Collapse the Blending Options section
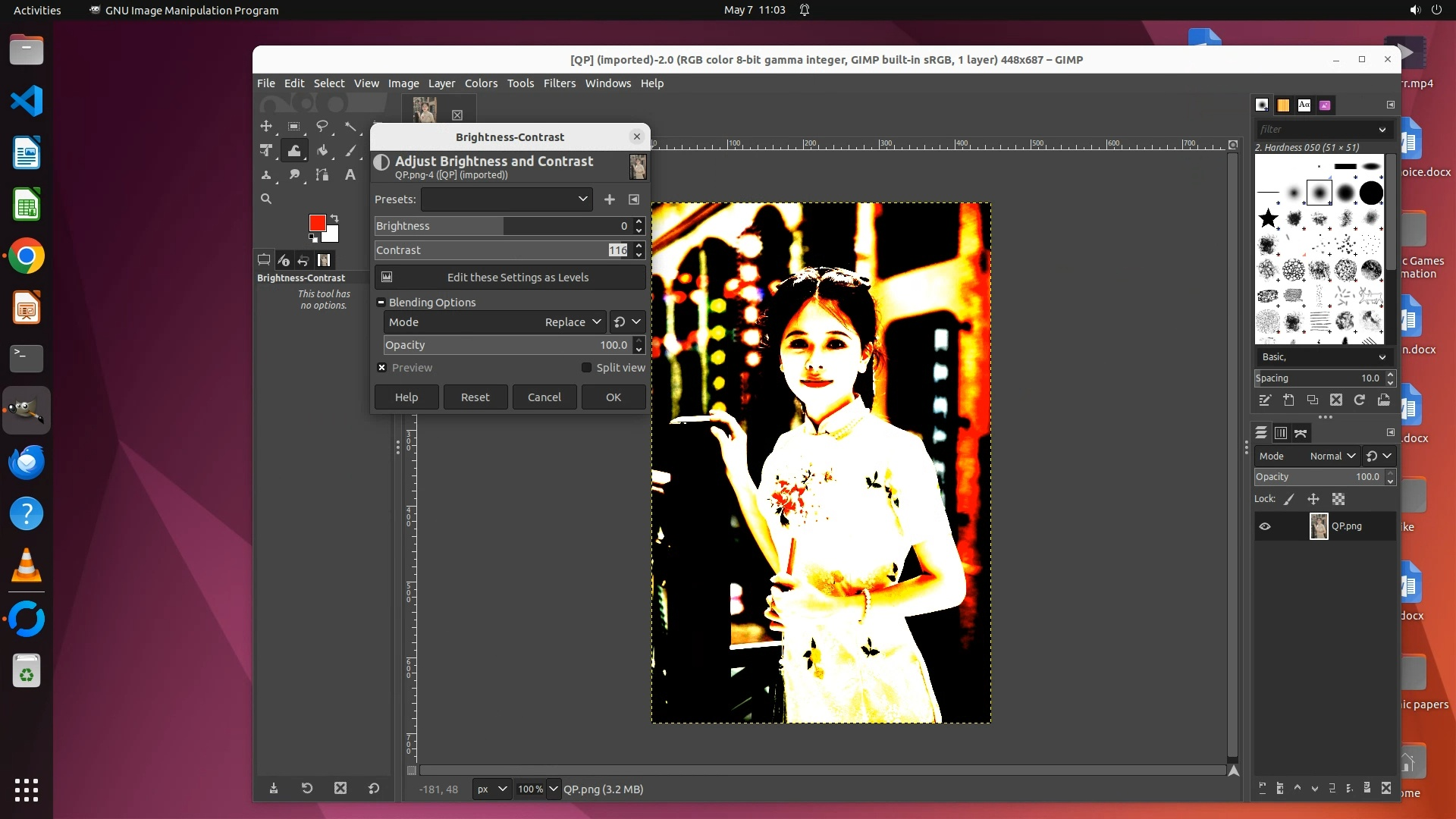Image resolution: width=1456 pixels, height=819 pixels. click(x=381, y=303)
